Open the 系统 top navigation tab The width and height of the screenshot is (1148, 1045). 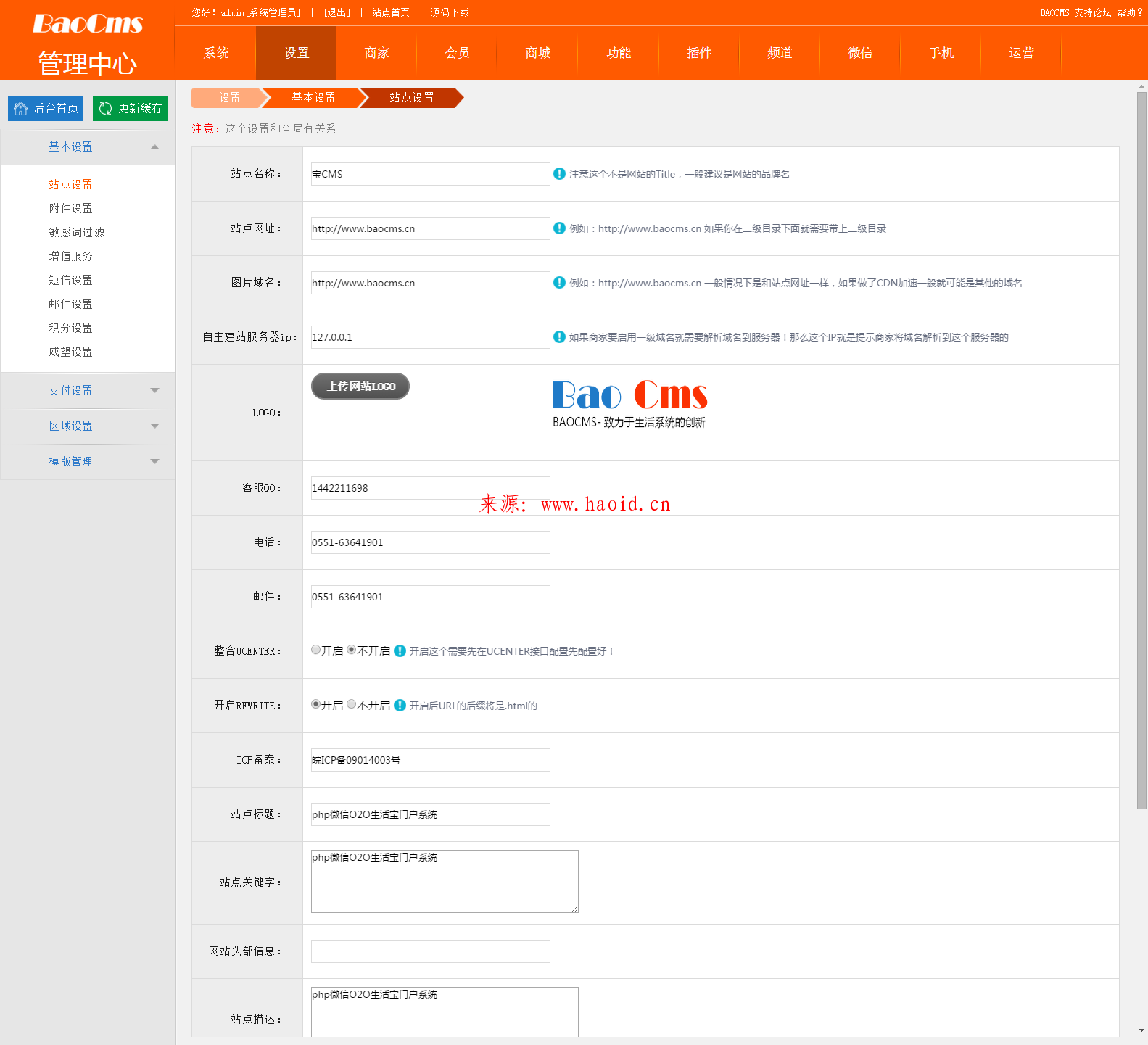215,53
